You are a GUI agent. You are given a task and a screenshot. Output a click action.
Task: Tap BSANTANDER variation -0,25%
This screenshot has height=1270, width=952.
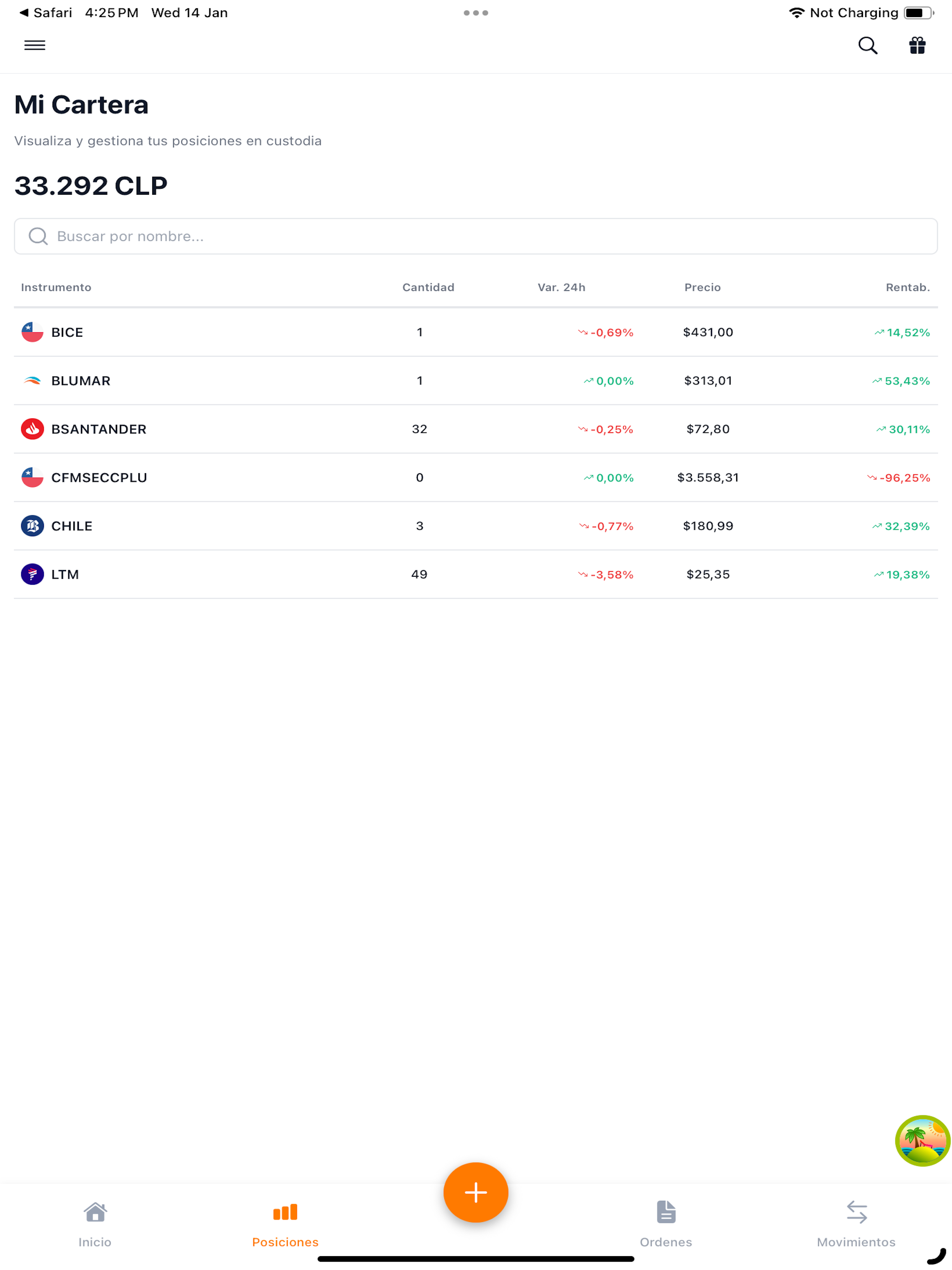606,430
